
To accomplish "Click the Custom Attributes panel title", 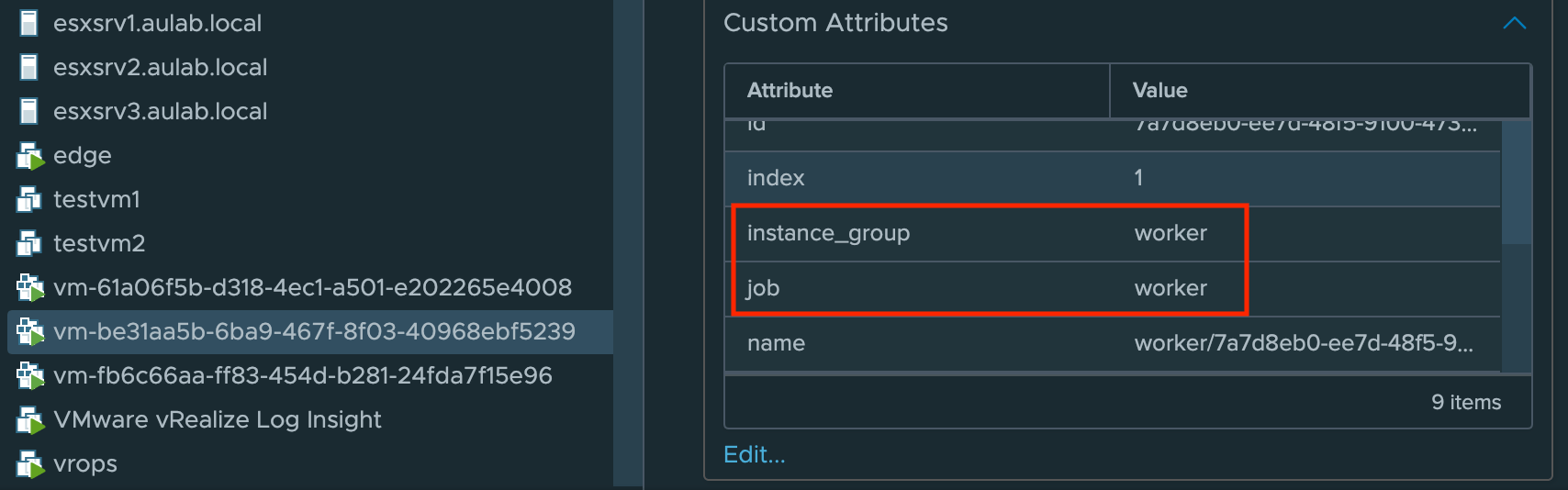I will click(x=835, y=23).
